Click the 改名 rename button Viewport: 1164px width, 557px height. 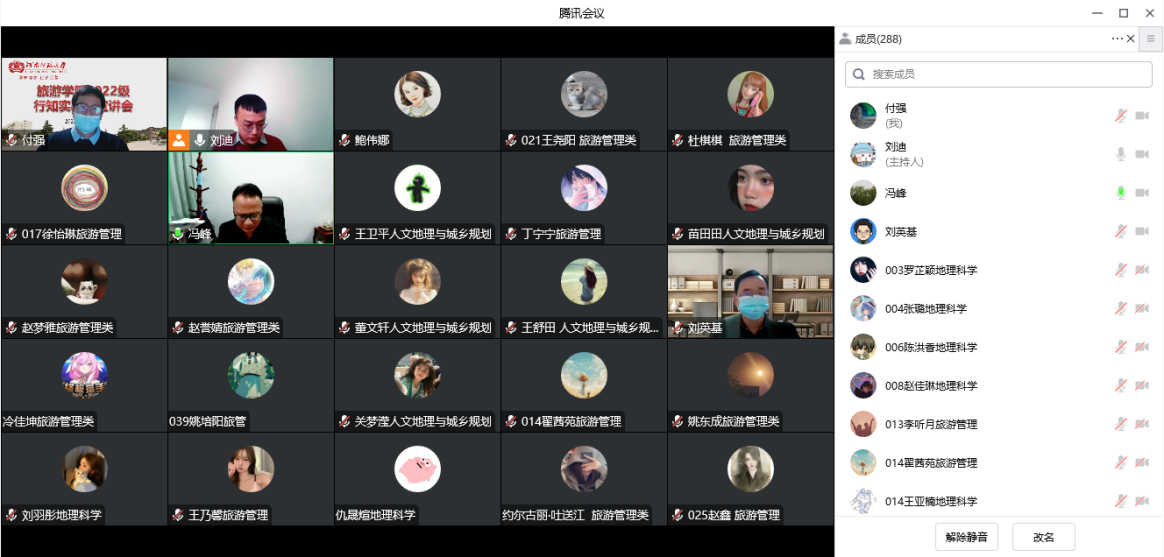1043,537
